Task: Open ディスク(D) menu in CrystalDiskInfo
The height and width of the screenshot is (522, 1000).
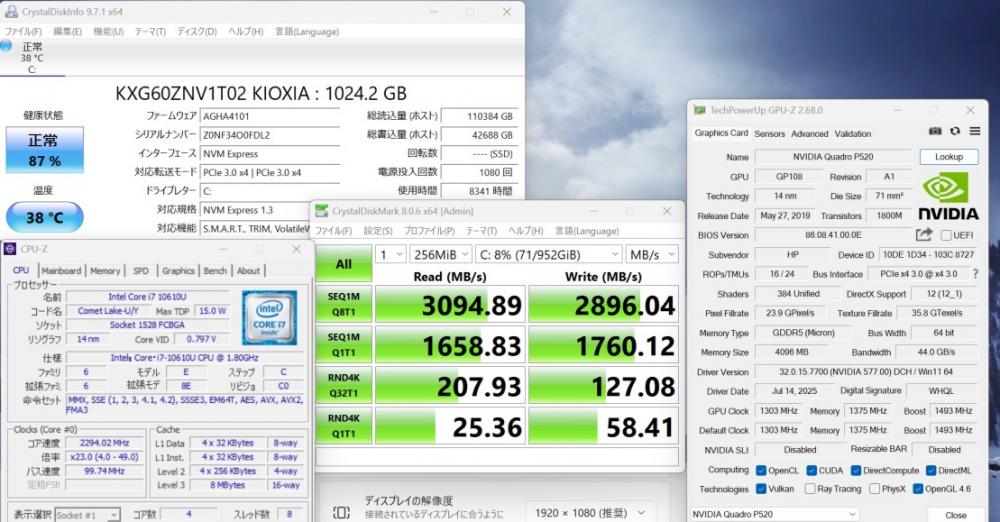Action: pos(197,31)
